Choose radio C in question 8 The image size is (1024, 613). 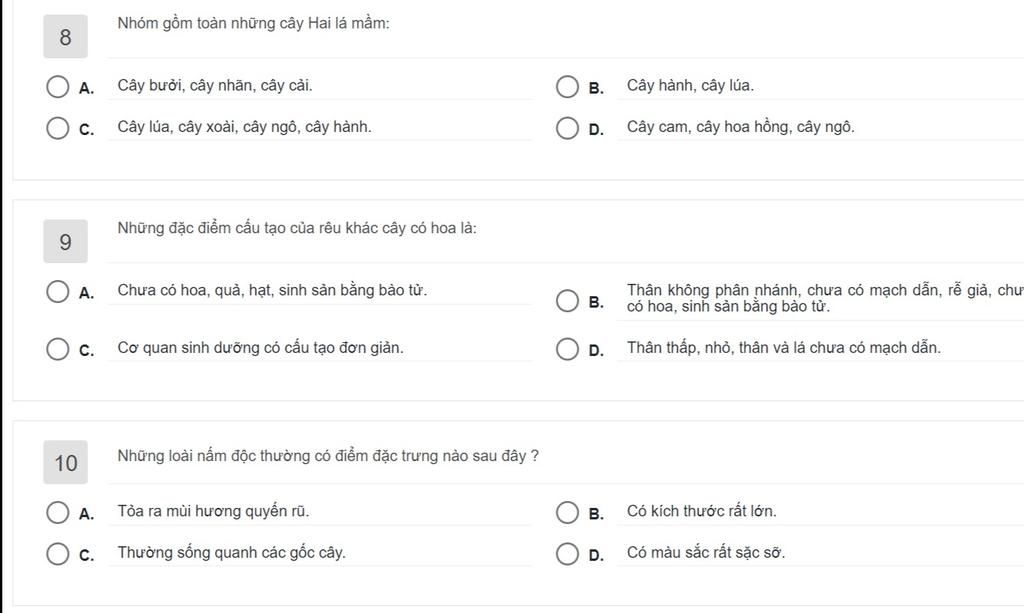point(58,128)
